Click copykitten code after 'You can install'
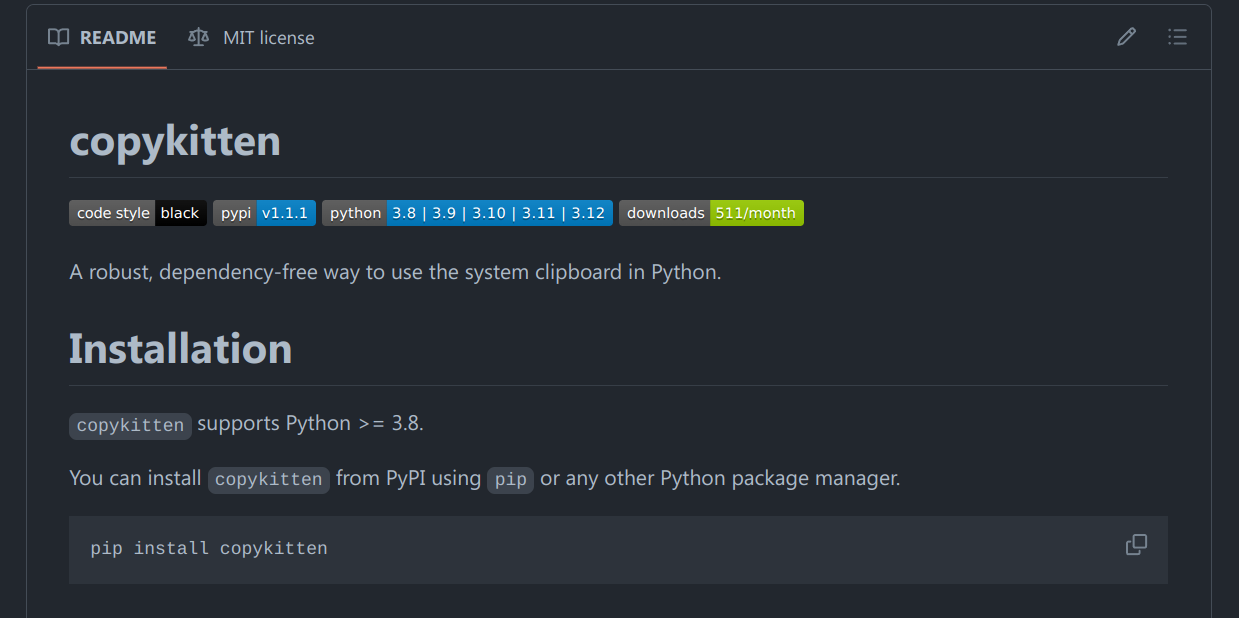 268,479
